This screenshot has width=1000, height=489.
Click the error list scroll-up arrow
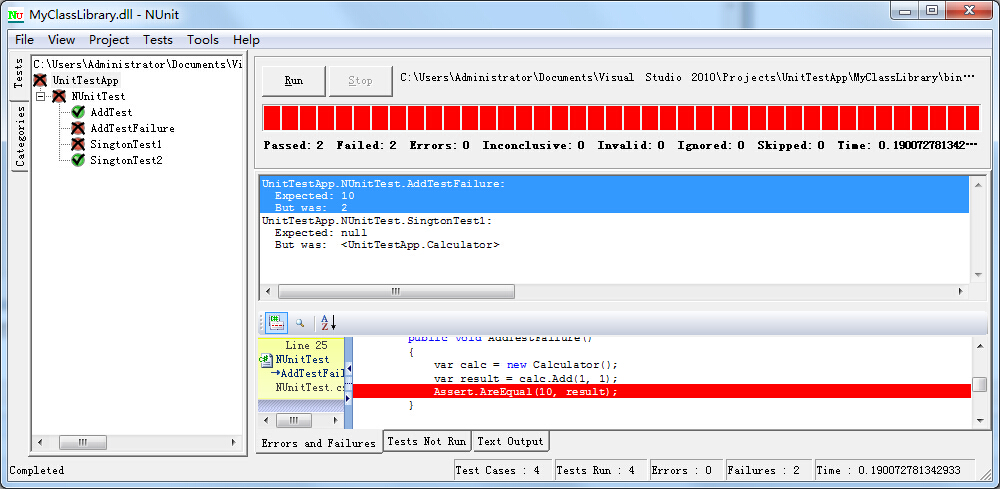(980, 184)
